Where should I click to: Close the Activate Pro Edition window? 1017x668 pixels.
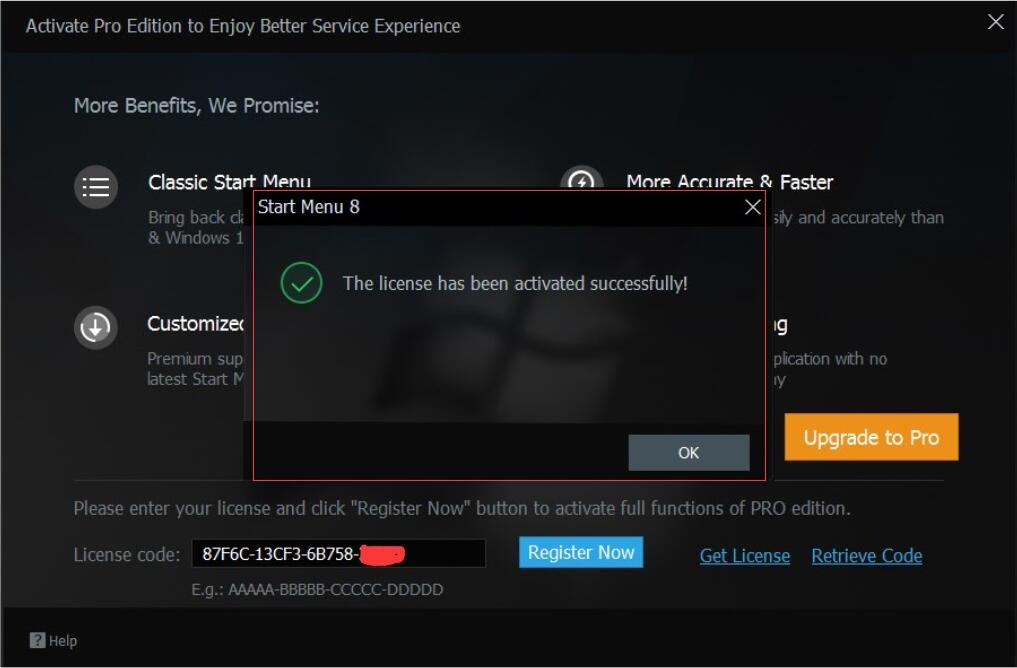[996, 22]
